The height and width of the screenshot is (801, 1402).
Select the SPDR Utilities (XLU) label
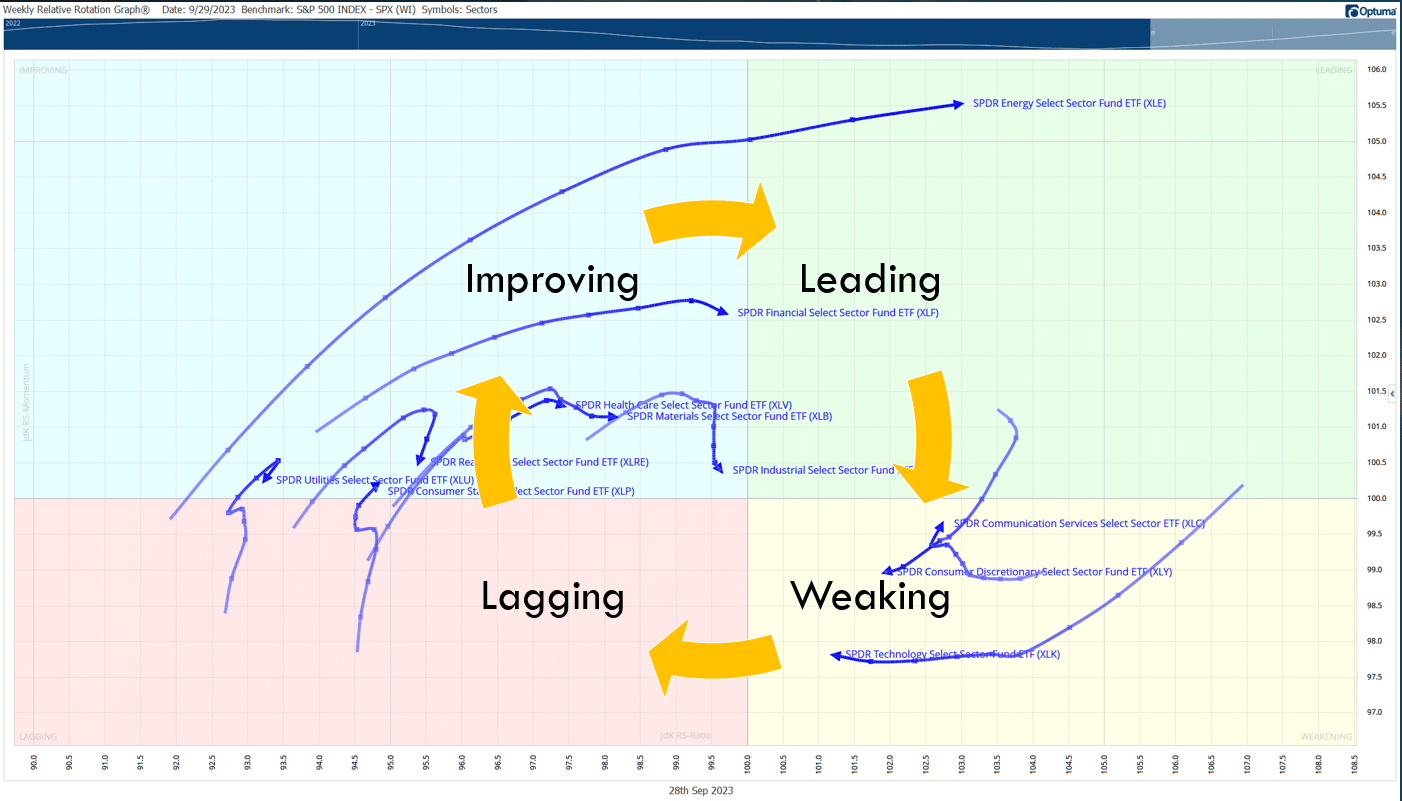[375, 480]
